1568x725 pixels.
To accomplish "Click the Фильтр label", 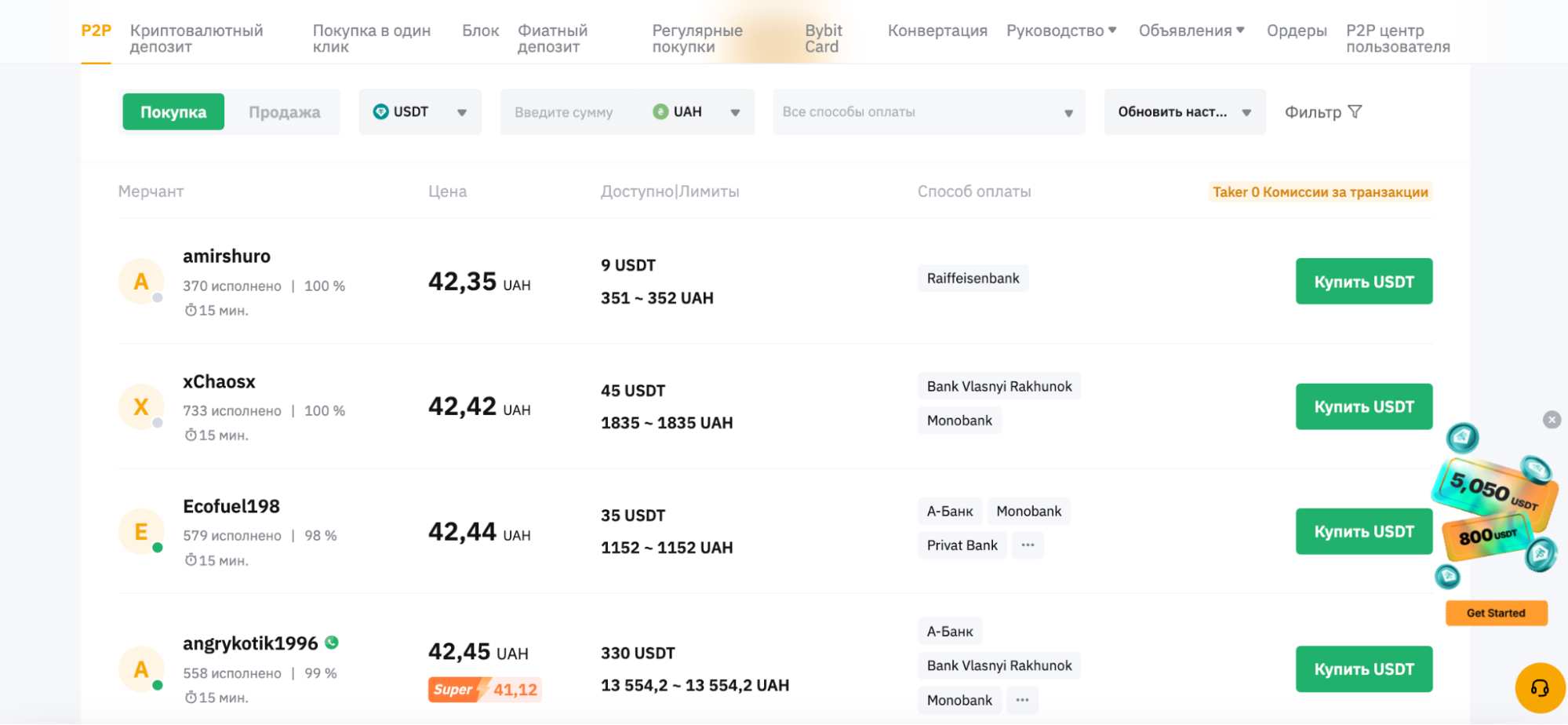I will (1313, 112).
